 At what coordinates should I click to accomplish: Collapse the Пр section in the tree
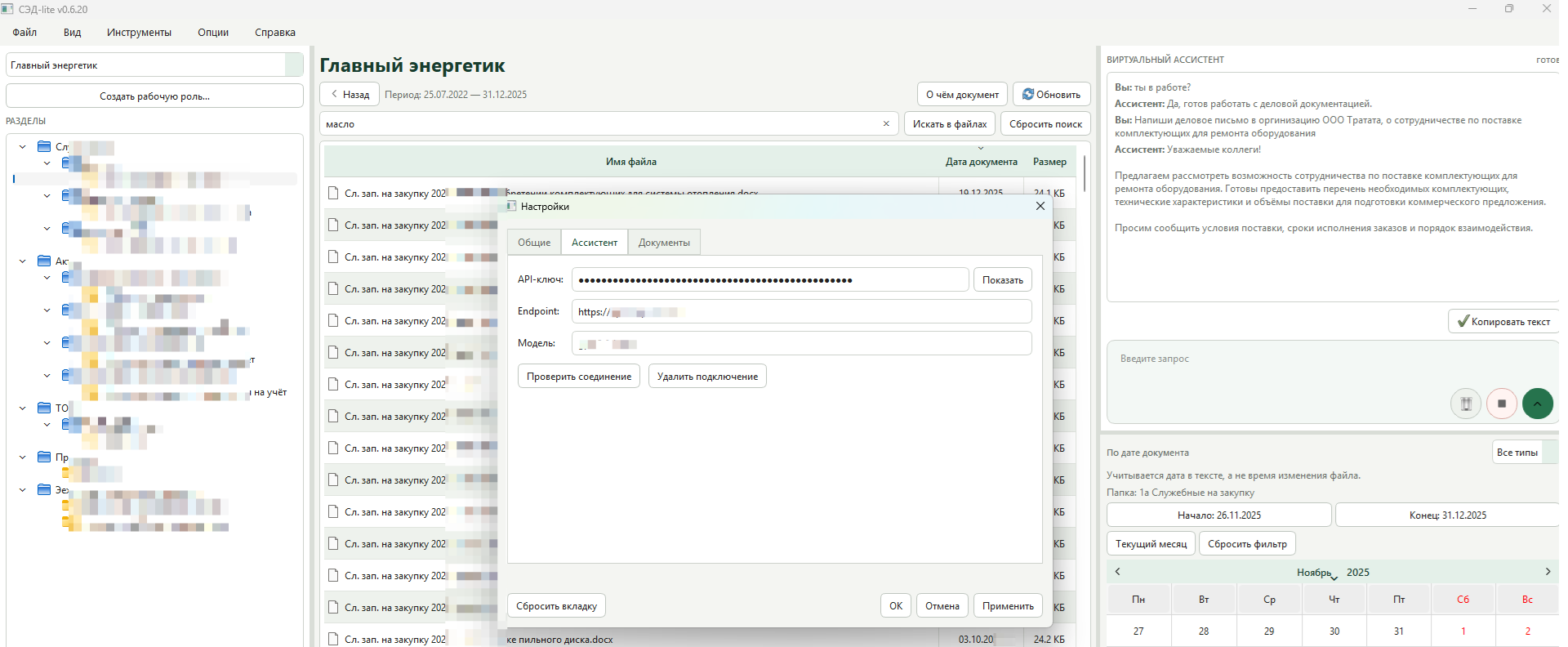pos(23,457)
